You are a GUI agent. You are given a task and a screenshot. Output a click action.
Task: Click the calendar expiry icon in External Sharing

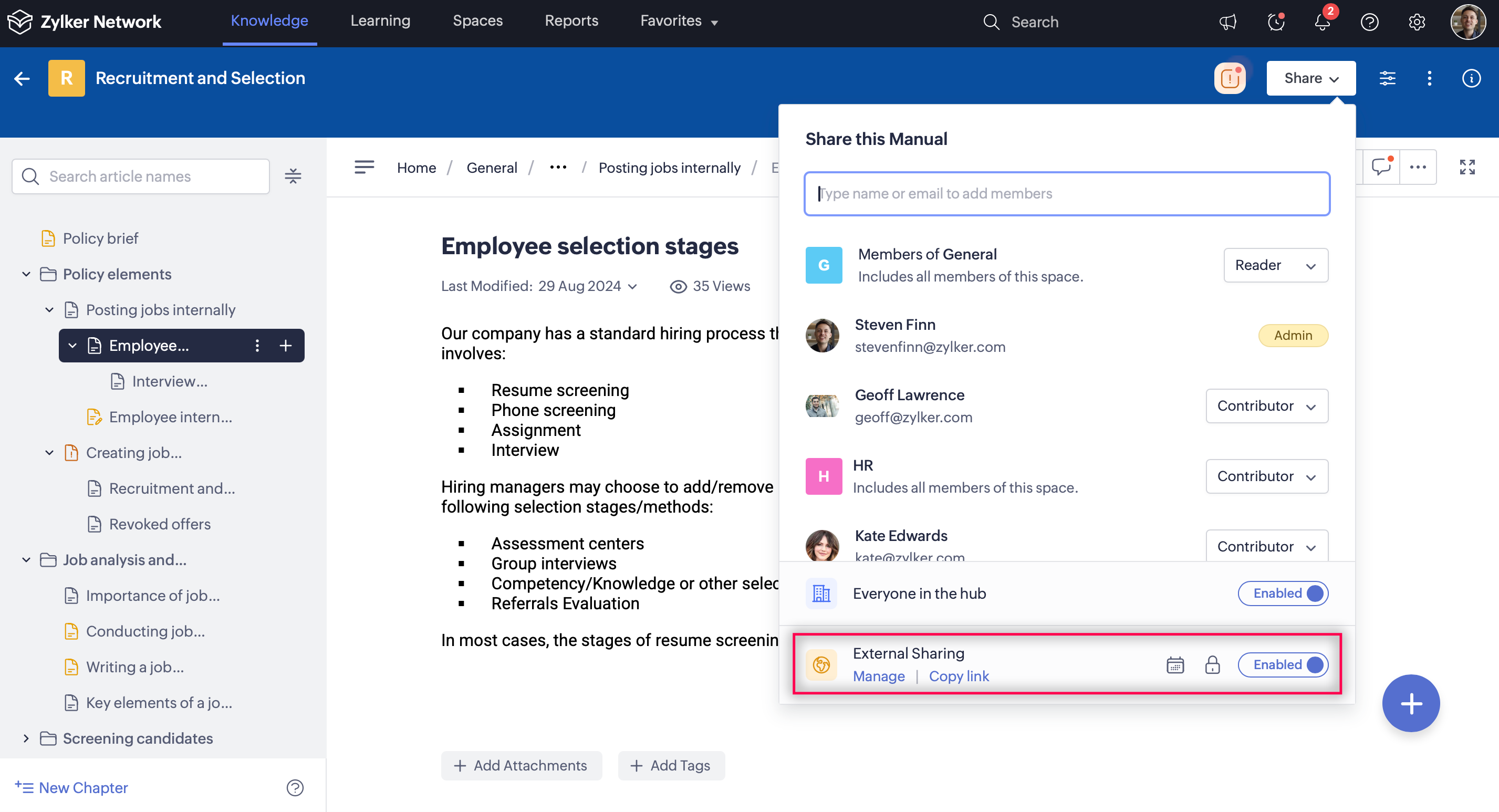(x=1175, y=665)
